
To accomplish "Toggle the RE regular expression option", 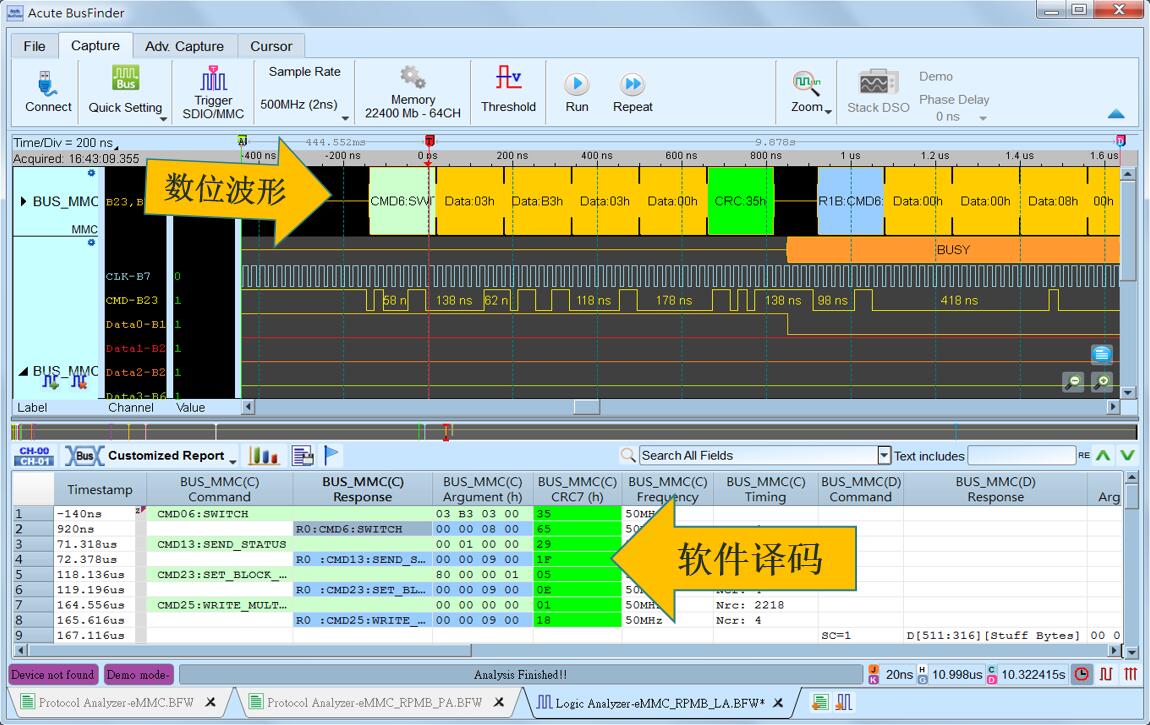I will point(1083,455).
